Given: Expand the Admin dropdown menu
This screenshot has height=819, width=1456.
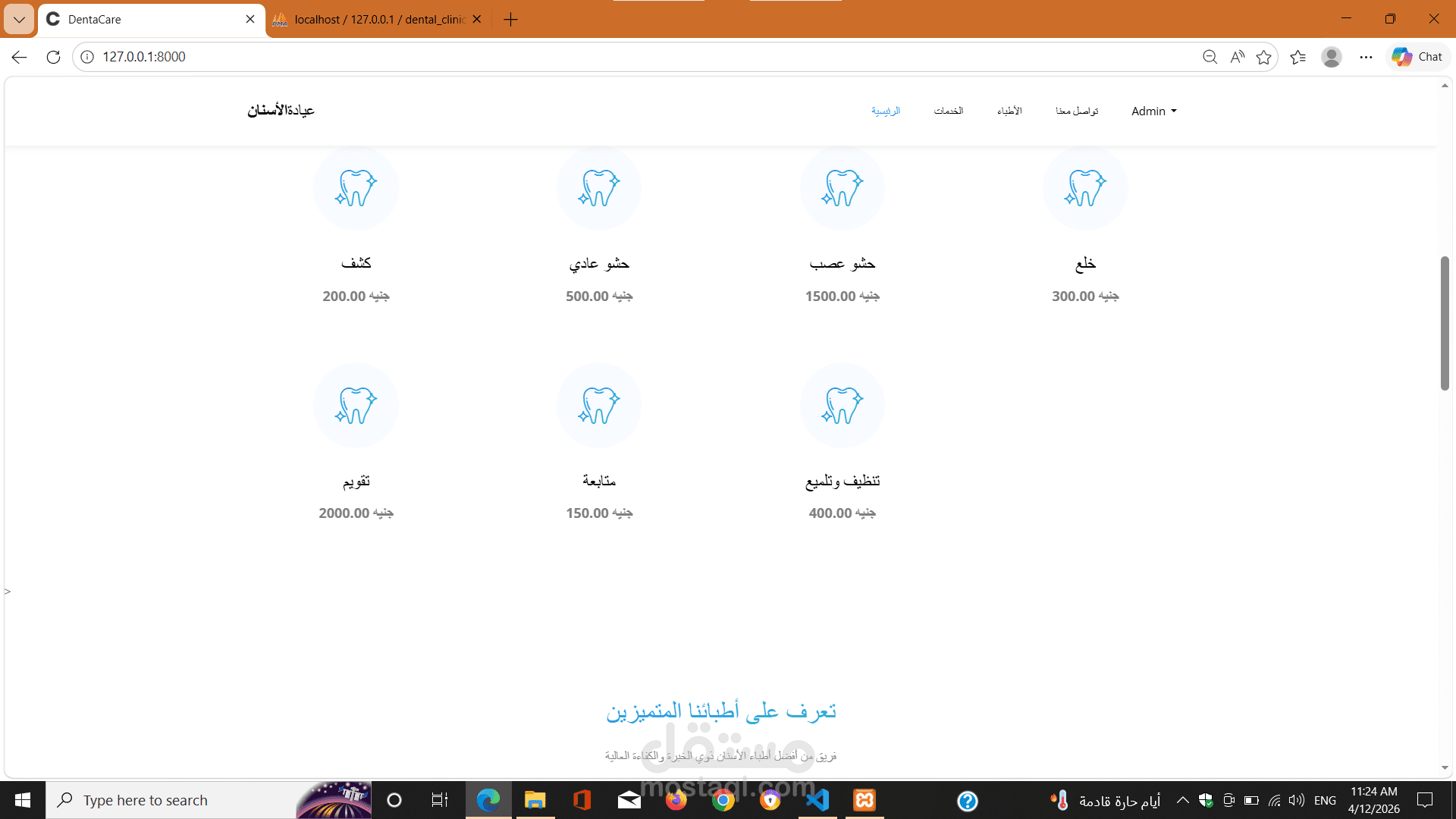Looking at the screenshot, I should point(1153,111).
